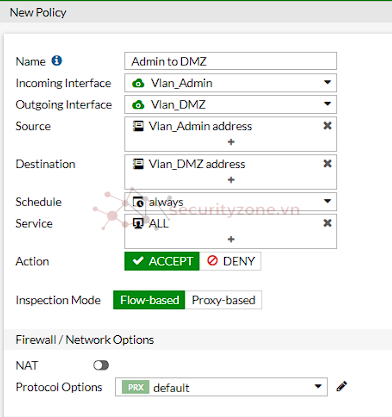The height and width of the screenshot is (417, 392).
Task: Click the PRX badge in Protocol Options
Action: (x=135, y=387)
